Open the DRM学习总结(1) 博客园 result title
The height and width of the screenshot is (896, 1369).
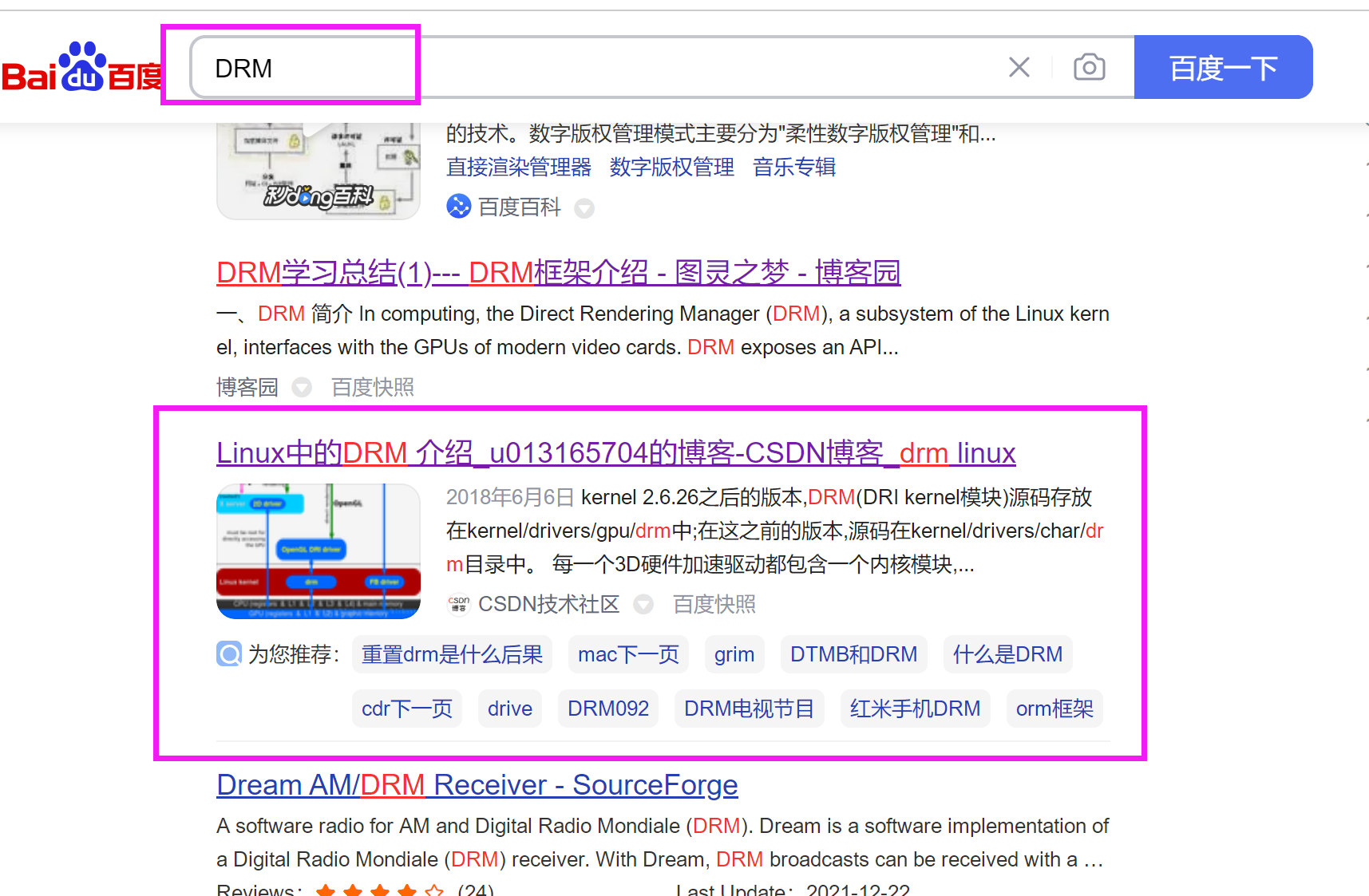(559, 273)
